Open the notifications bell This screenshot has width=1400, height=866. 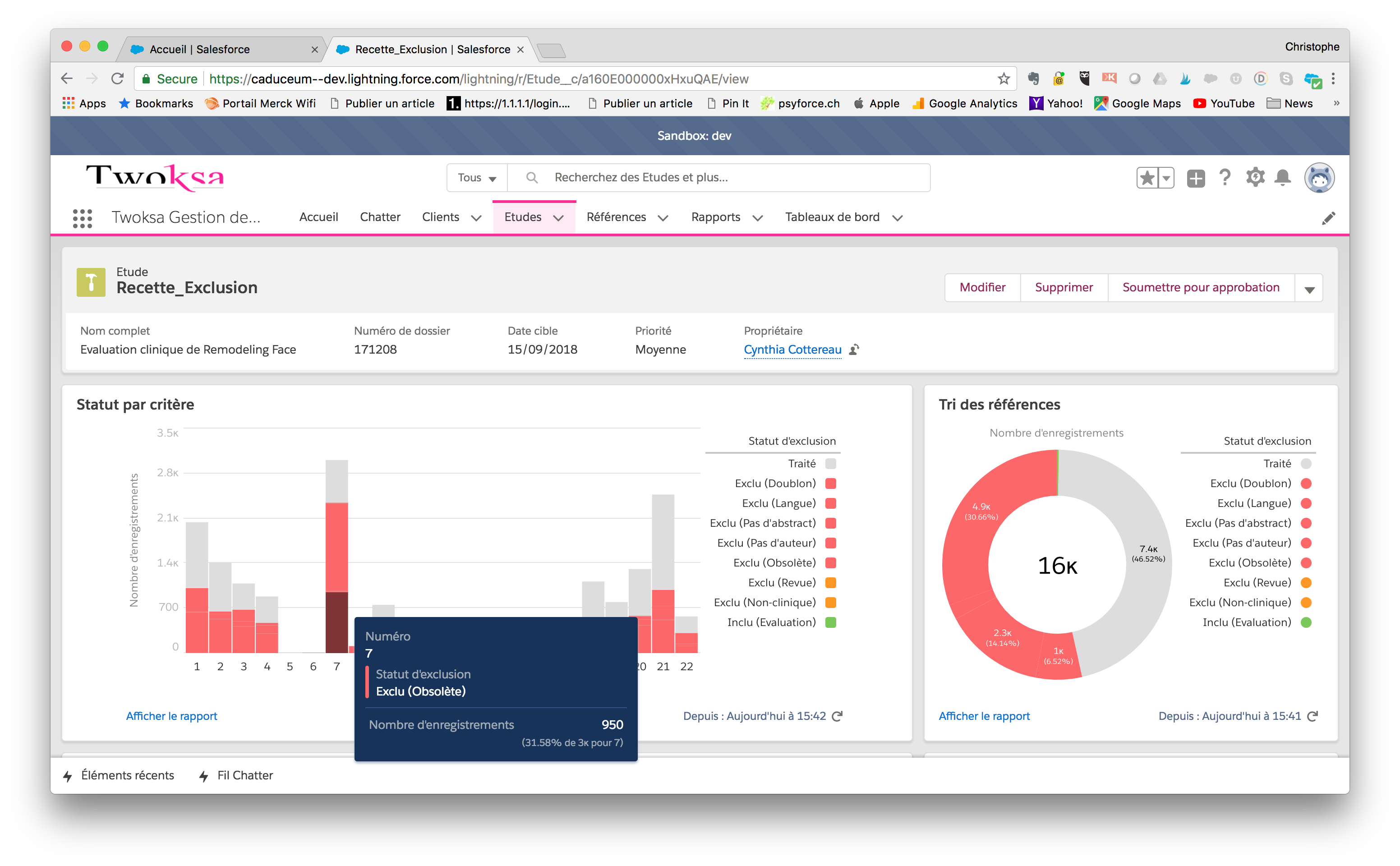point(1283,178)
